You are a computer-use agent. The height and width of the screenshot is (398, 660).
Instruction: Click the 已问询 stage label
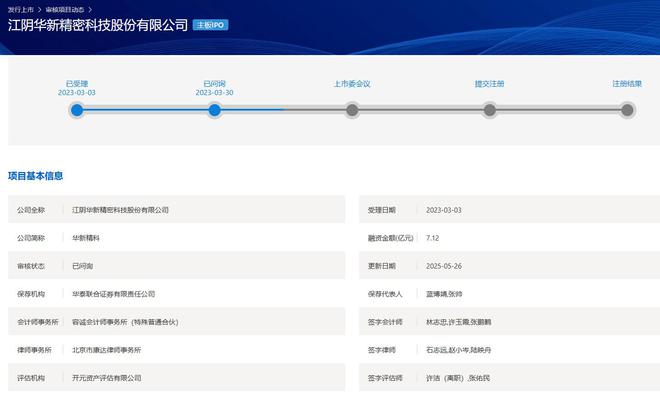click(214, 84)
